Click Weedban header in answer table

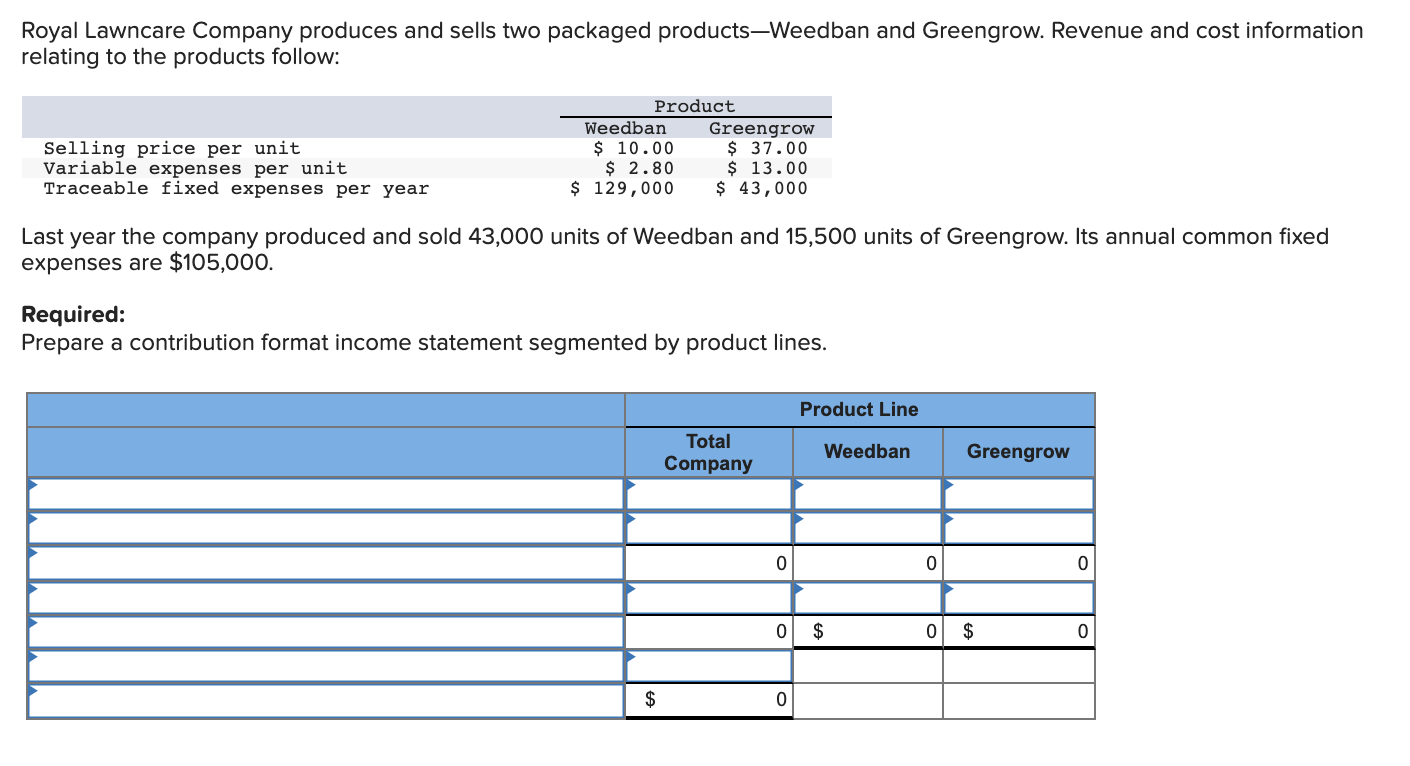pyautogui.click(x=867, y=452)
